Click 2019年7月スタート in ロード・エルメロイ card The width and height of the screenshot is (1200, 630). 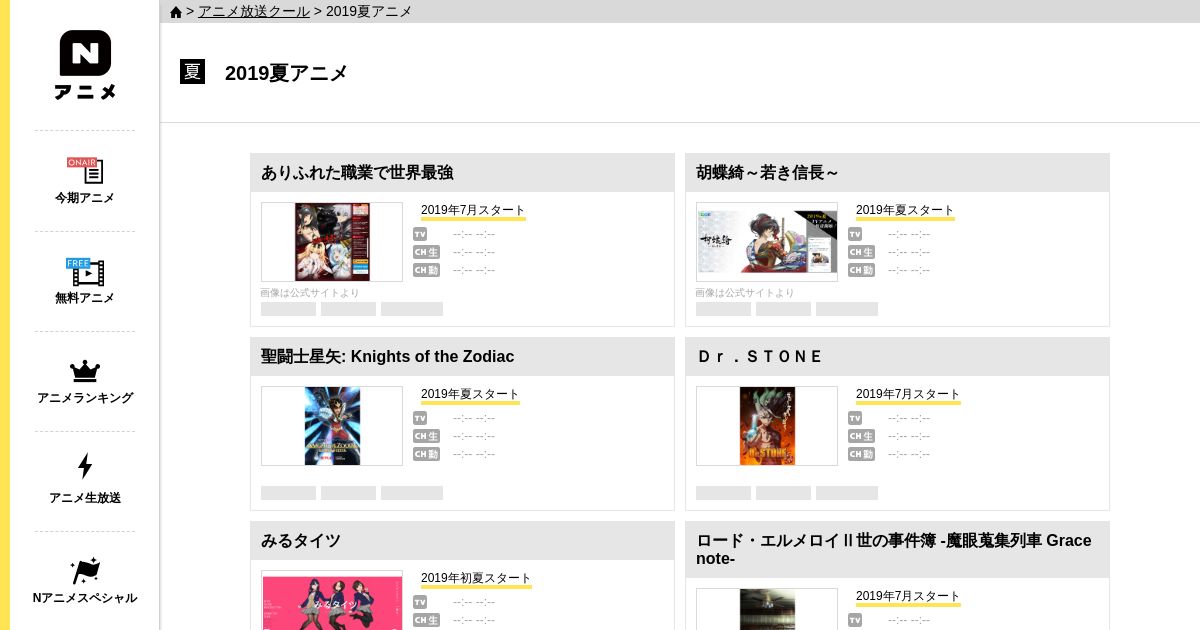coord(908,596)
